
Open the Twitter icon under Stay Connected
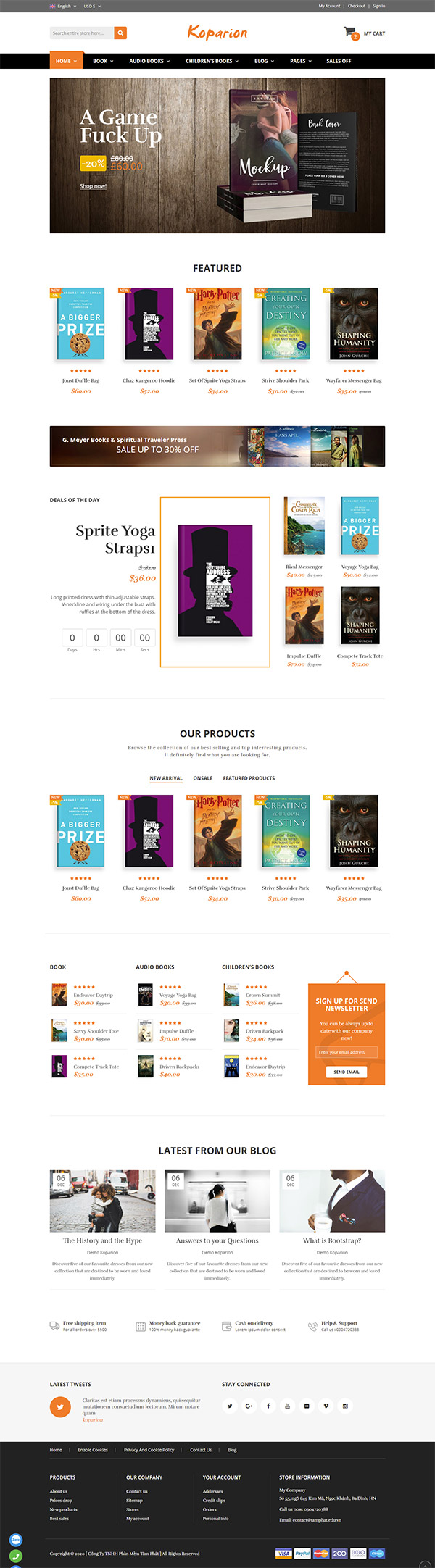click(230, 1406)
